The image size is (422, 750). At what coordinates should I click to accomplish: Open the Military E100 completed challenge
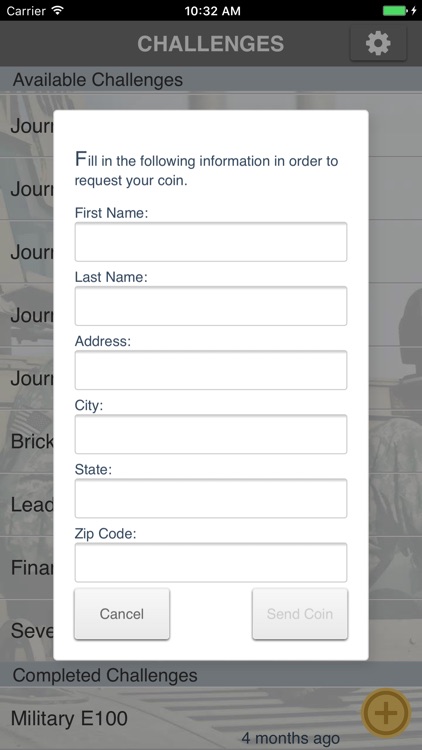coord(211,718)
